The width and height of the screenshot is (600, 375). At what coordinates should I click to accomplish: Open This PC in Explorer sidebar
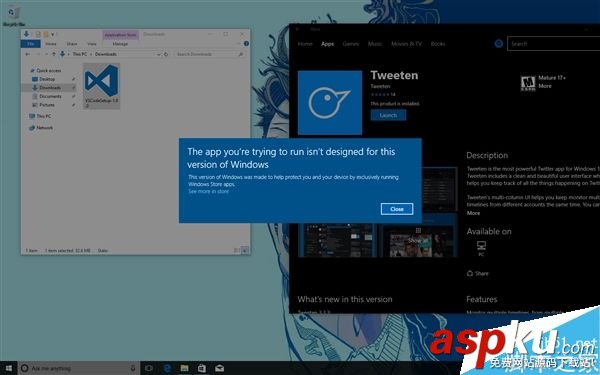40,116
